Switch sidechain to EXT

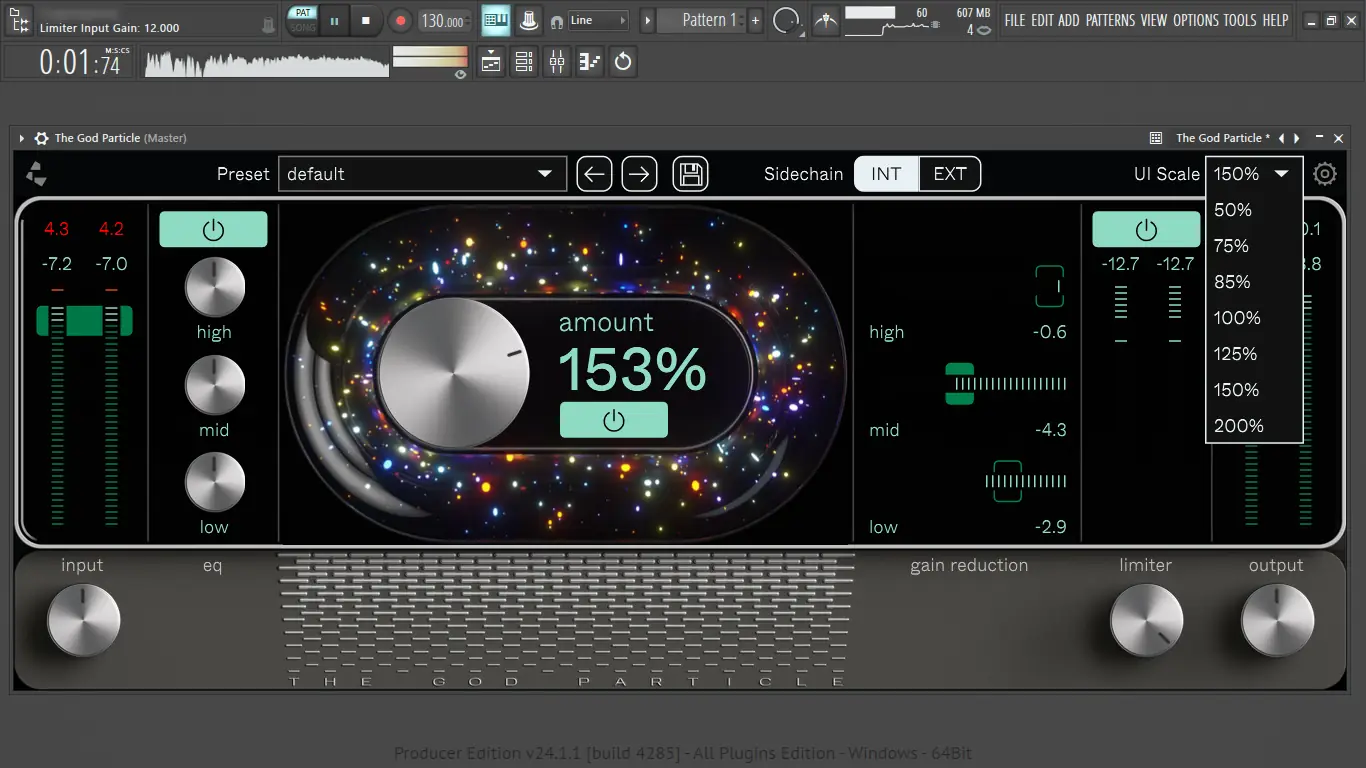(949, 174)
